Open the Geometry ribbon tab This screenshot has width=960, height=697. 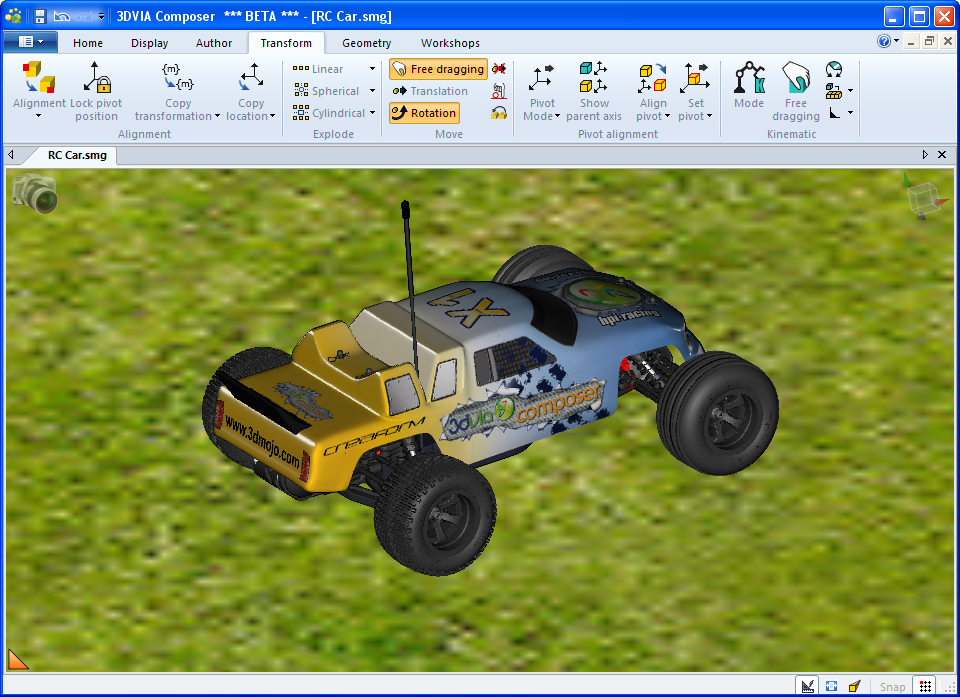366,43
